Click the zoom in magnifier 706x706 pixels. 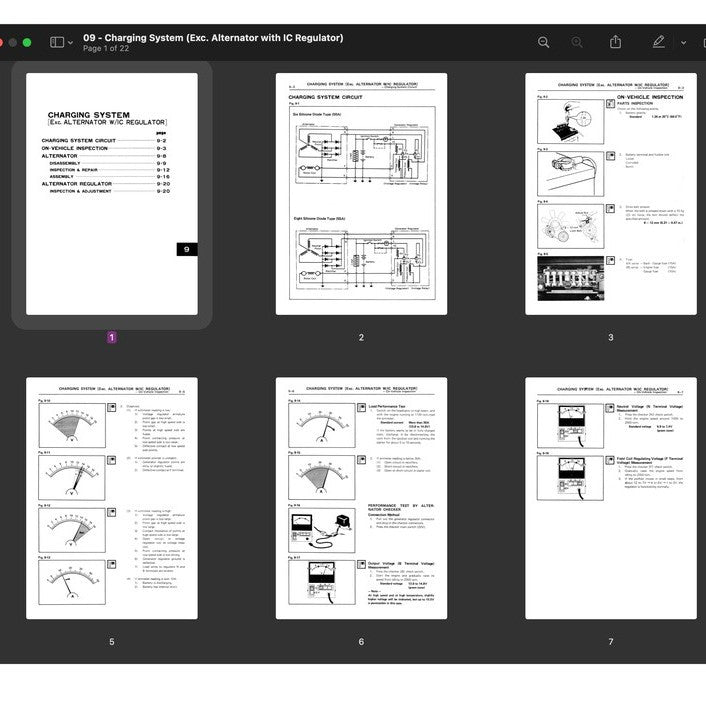click(x=577, y=42)
